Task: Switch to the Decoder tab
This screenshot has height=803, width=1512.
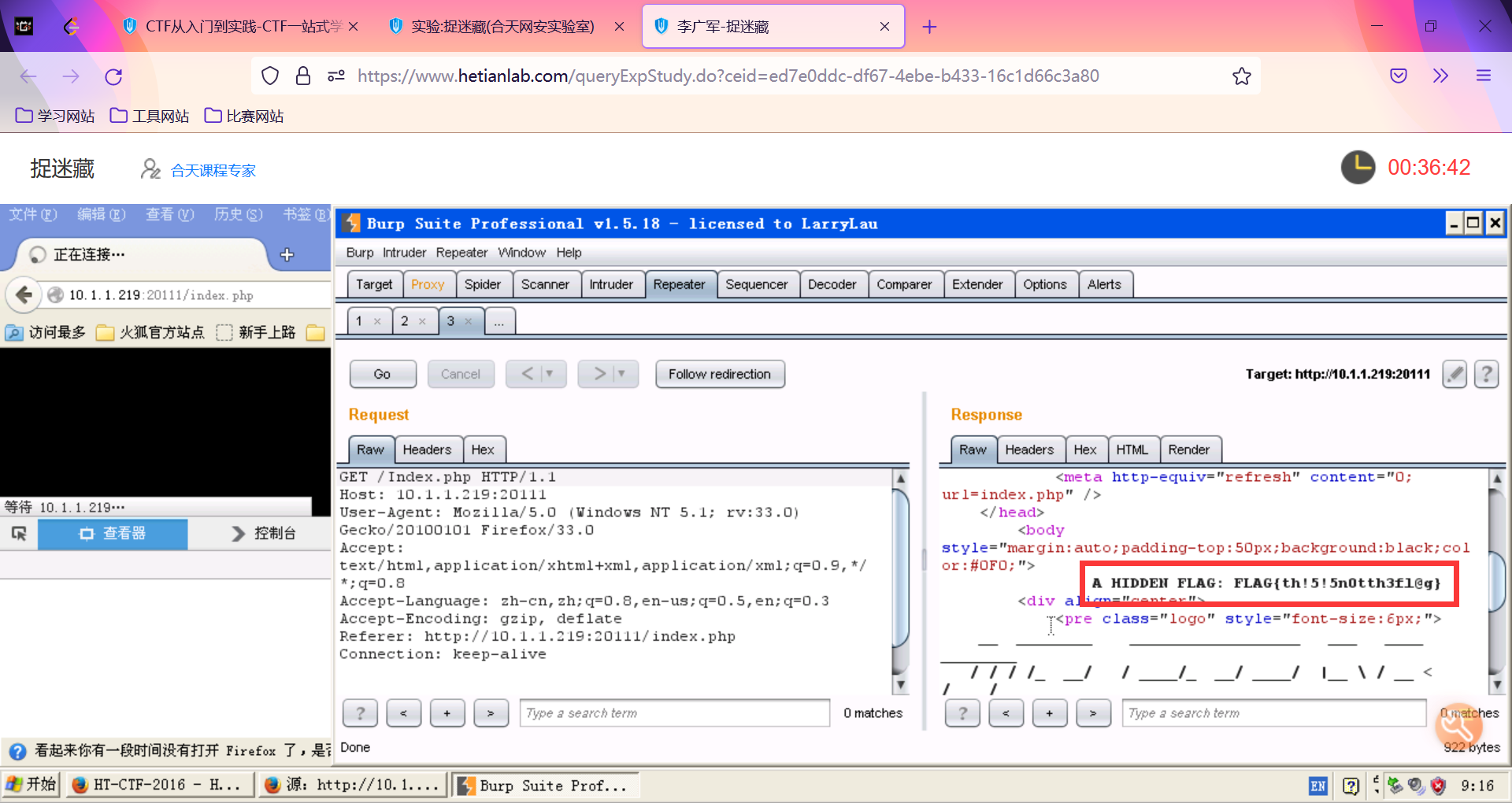Action: [x=832, y=284]
